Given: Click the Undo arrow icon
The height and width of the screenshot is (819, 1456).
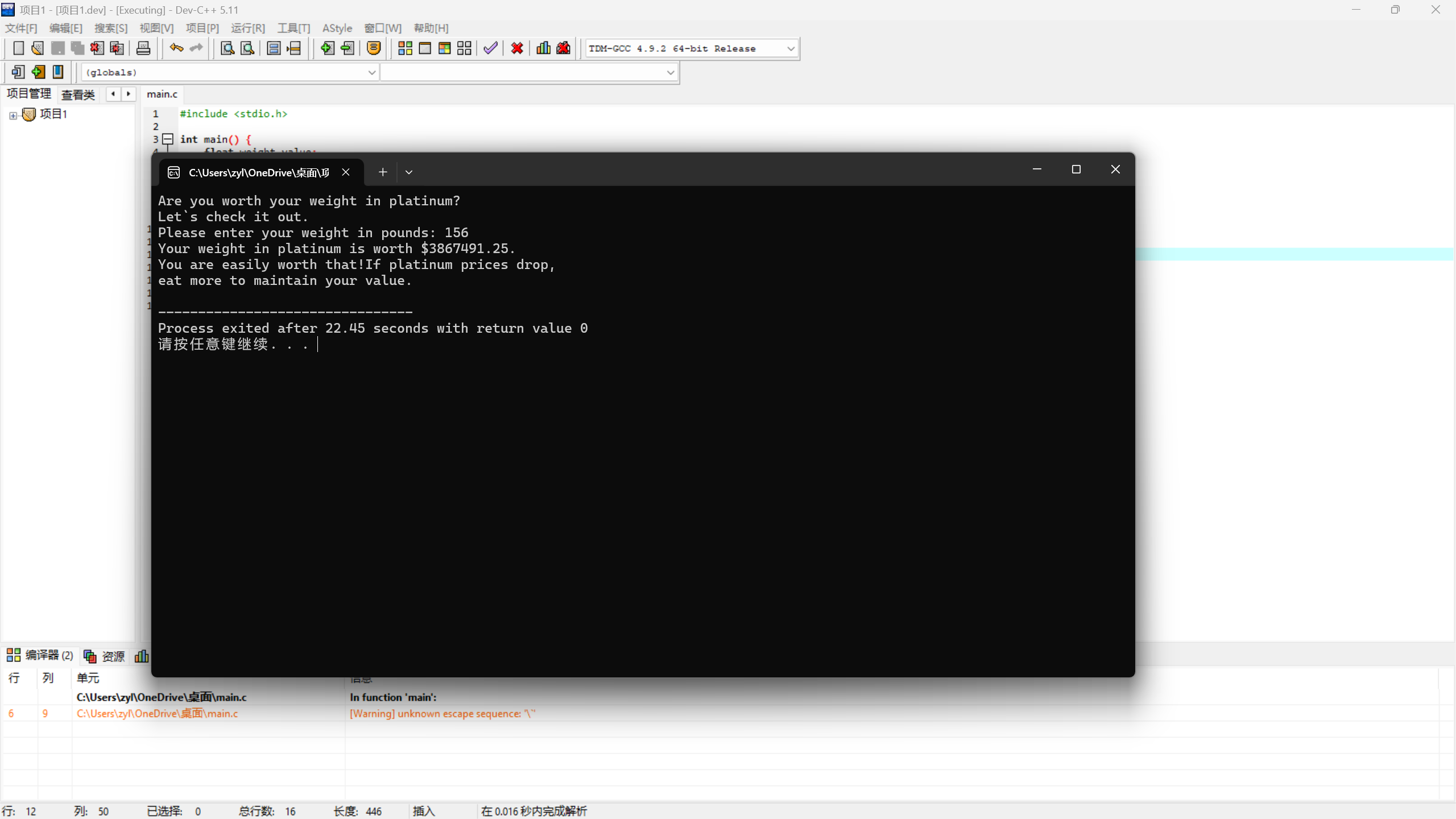Looking at the screenshot, I should tap(176, 48).
